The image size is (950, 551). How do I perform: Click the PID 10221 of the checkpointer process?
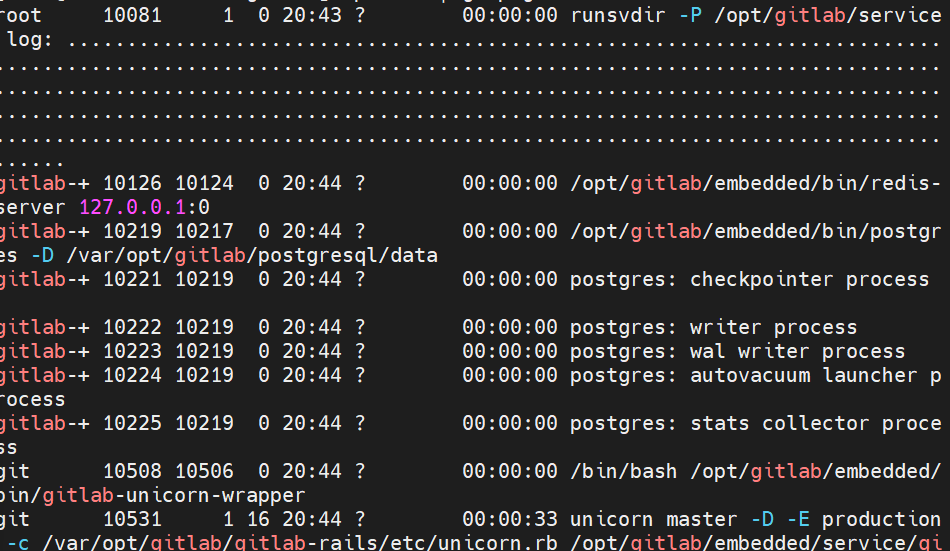(132, 279)
